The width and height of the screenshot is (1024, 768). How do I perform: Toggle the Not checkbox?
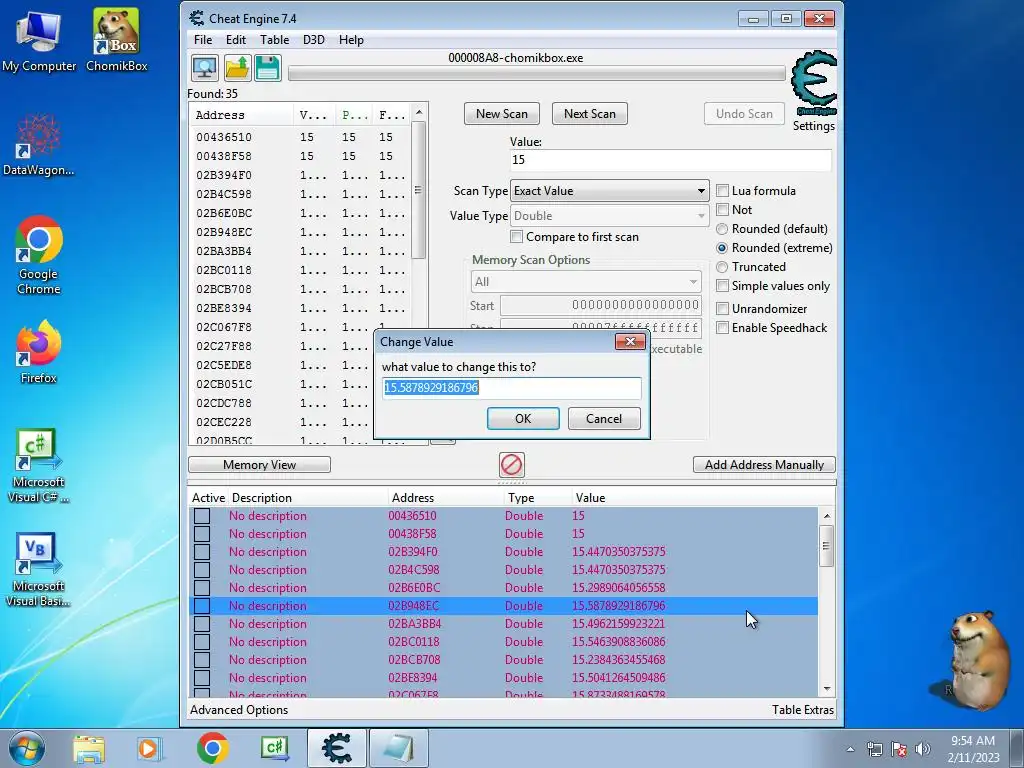click(722, 210)
